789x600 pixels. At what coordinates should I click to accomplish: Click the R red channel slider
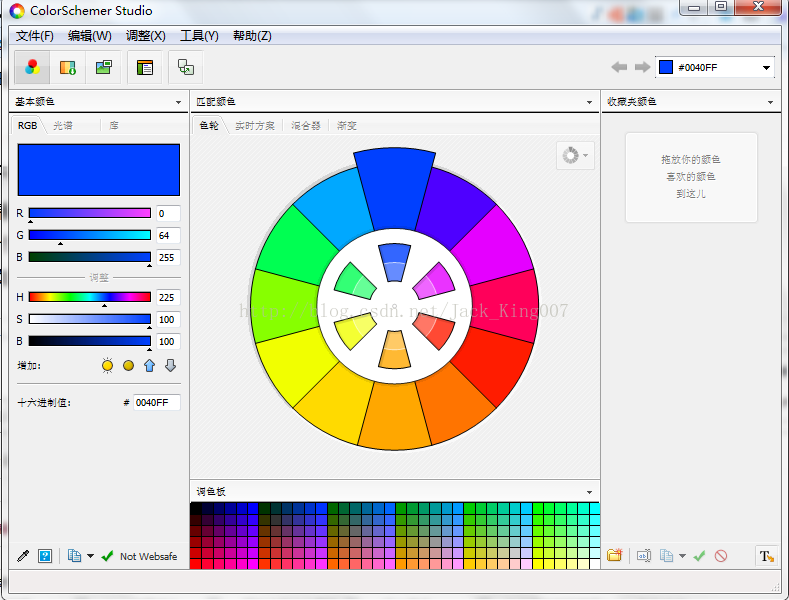(x=90, y=213)
